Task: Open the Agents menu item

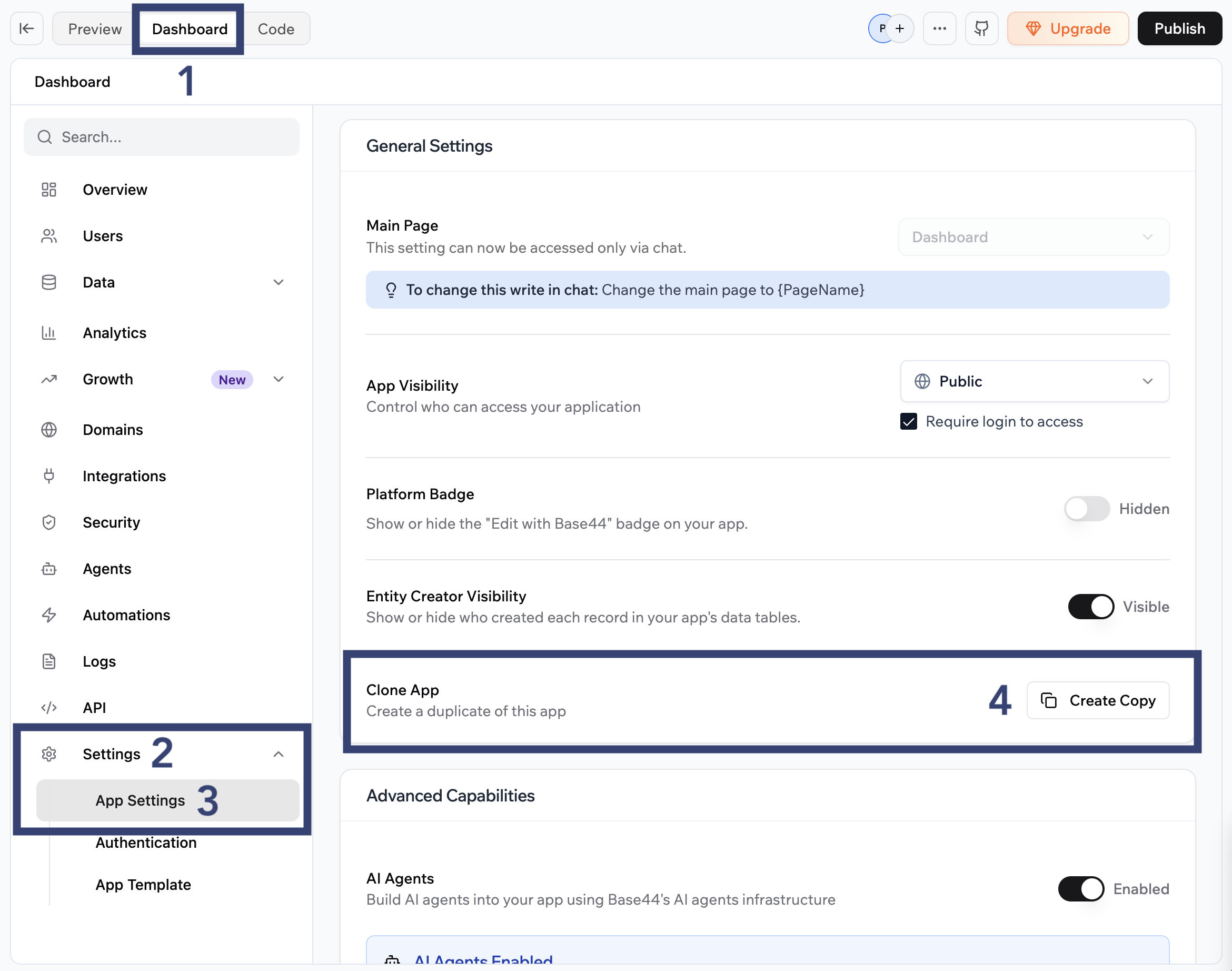Action: [162, 569]
